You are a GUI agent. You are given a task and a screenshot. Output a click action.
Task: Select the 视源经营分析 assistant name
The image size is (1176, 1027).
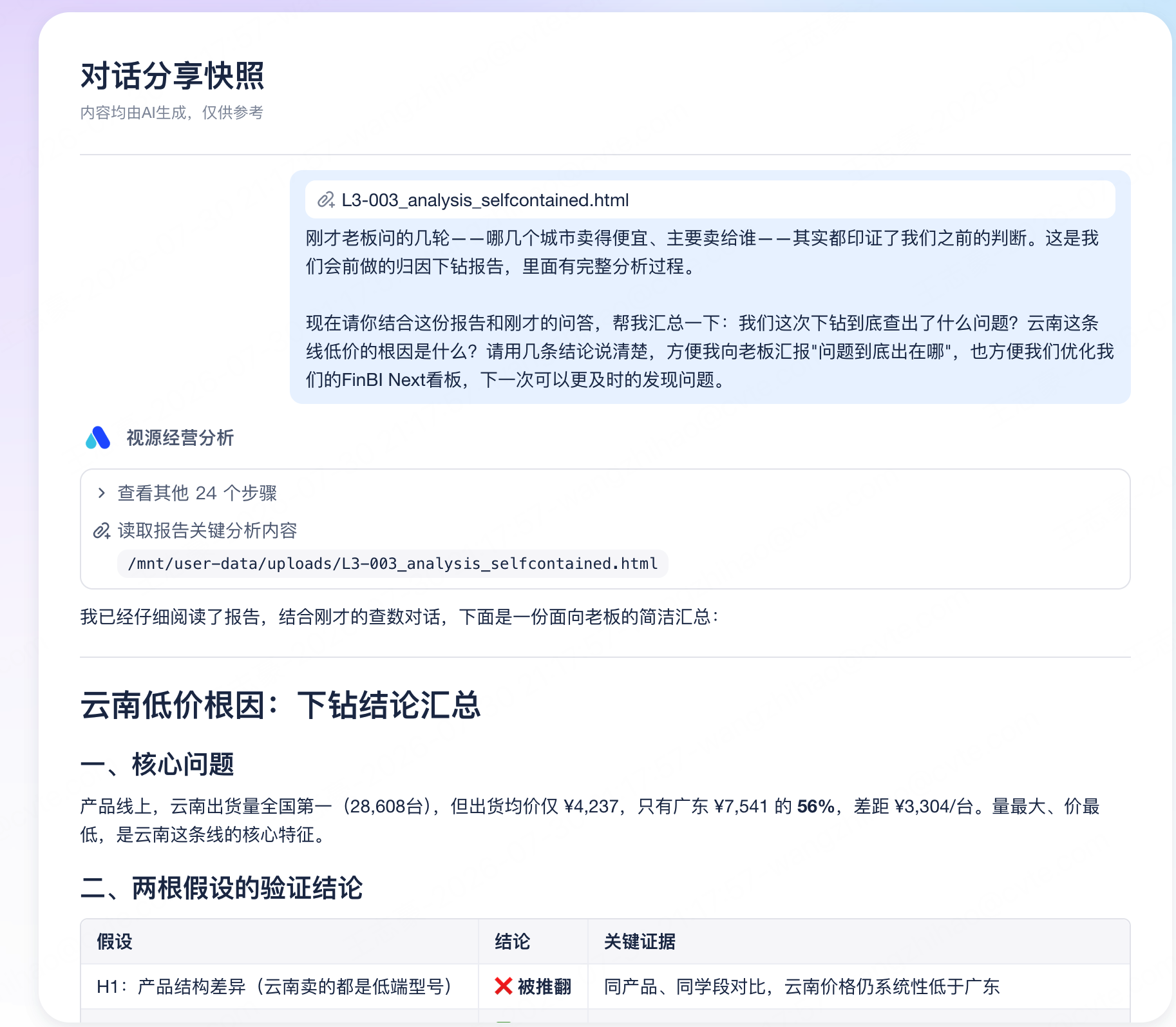pos(180,438)
